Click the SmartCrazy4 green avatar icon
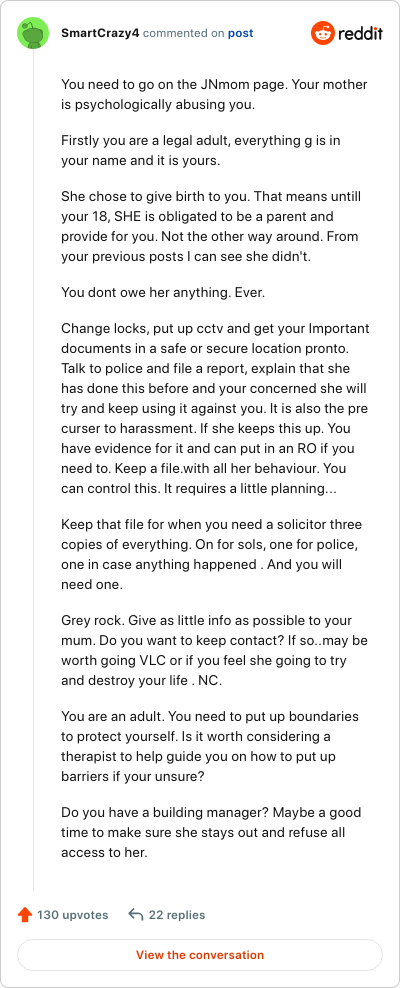The height and width of the screenshot is (988, 400). [x=33, y=33]
